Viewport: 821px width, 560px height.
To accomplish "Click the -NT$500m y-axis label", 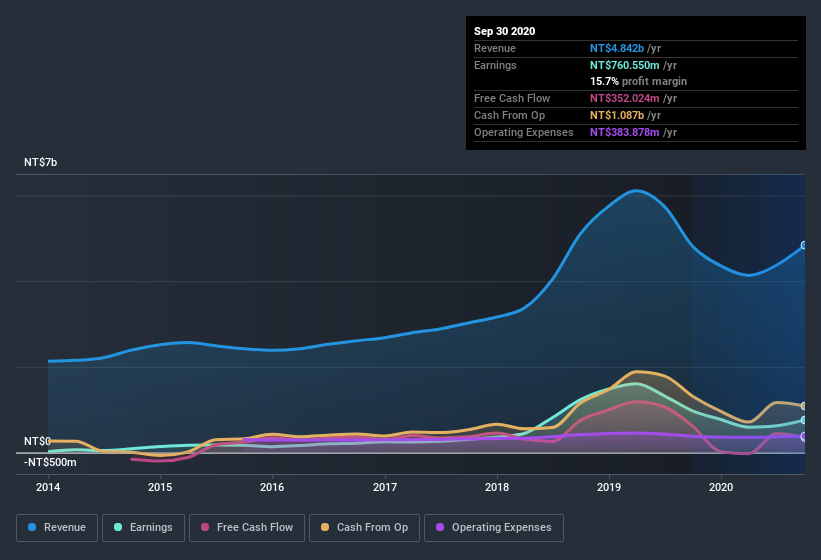I will pos(50,463).
